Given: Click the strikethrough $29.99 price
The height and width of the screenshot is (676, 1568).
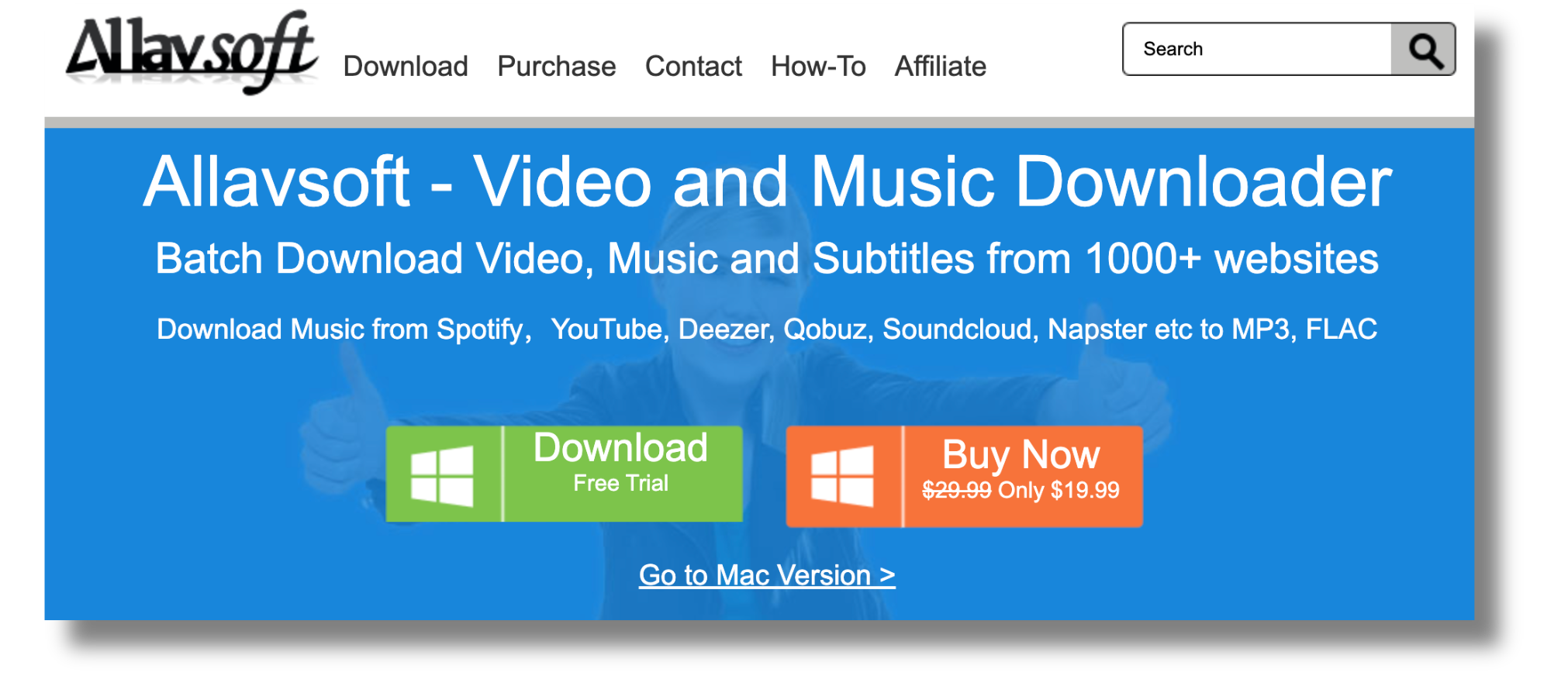Looking at the screenshot, I should point(956,490).
